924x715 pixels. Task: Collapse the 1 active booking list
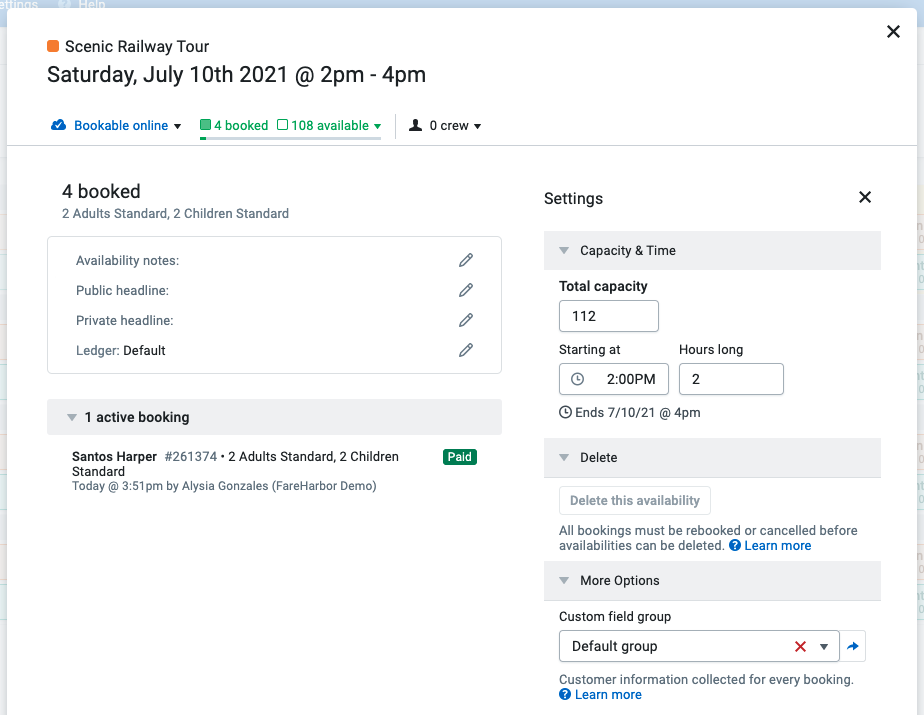pyautogui.click(x=72, y=417)
